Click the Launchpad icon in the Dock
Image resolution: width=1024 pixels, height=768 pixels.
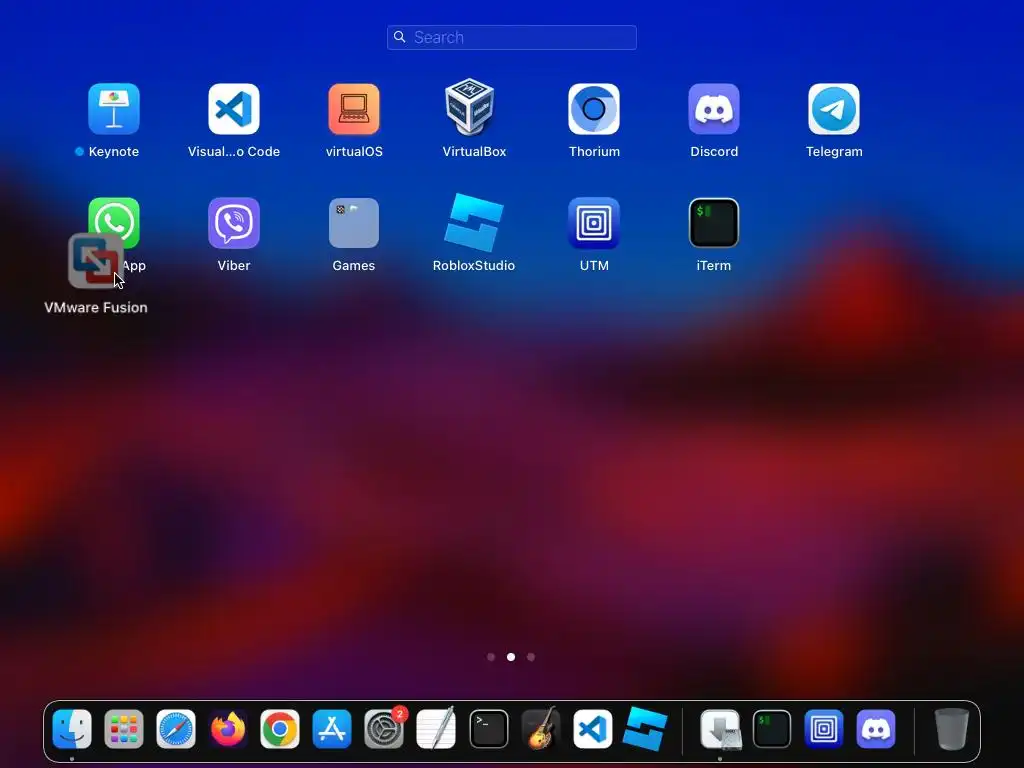coord(123,729)
